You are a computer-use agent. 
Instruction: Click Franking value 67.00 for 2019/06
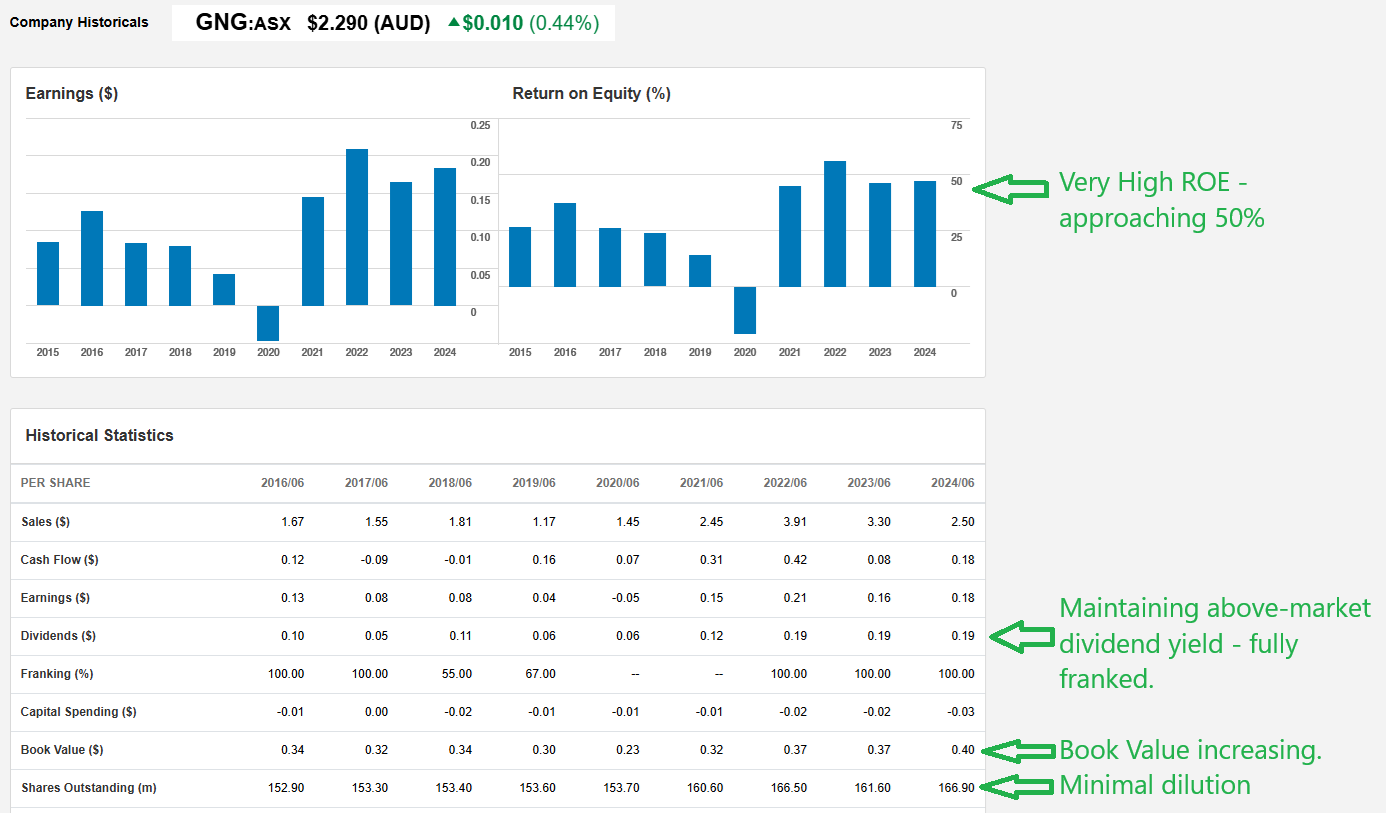tap(541, 674)
